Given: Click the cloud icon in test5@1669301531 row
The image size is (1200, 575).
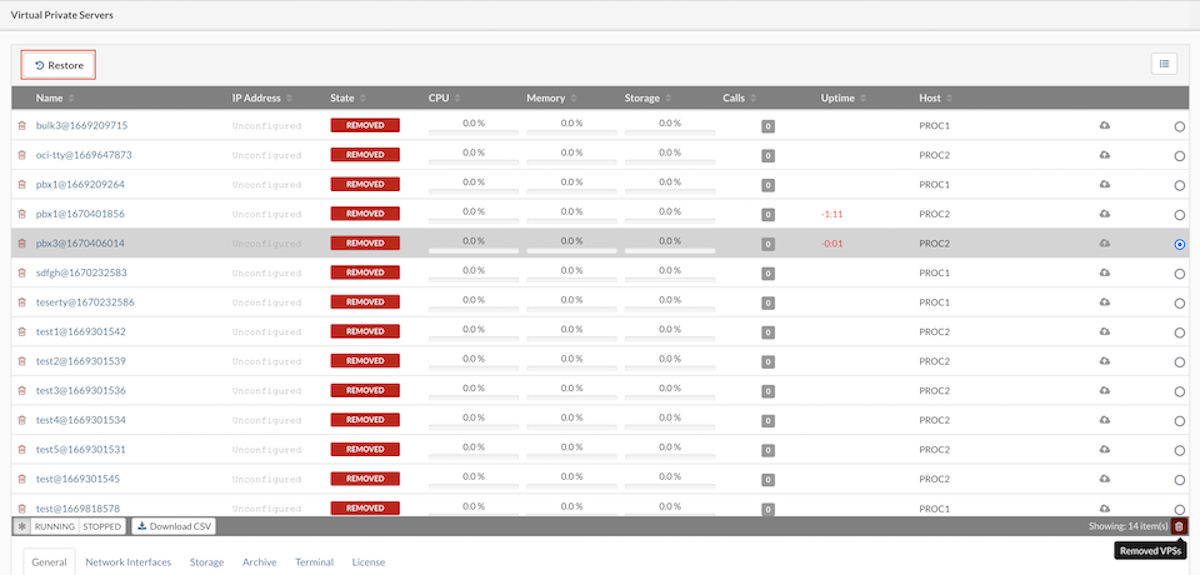Looking at the screenshot, I should [1104, 449].
